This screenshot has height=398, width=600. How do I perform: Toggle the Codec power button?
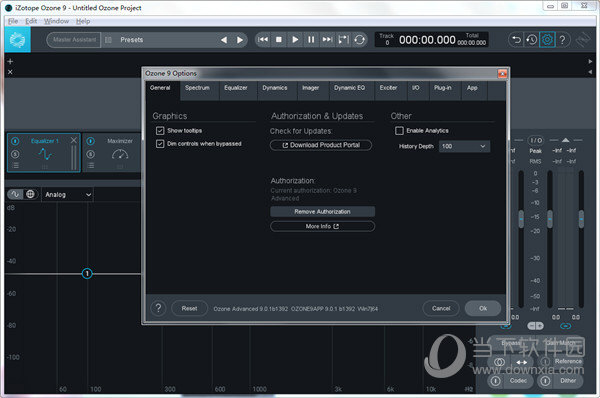[x=496, y=381]
